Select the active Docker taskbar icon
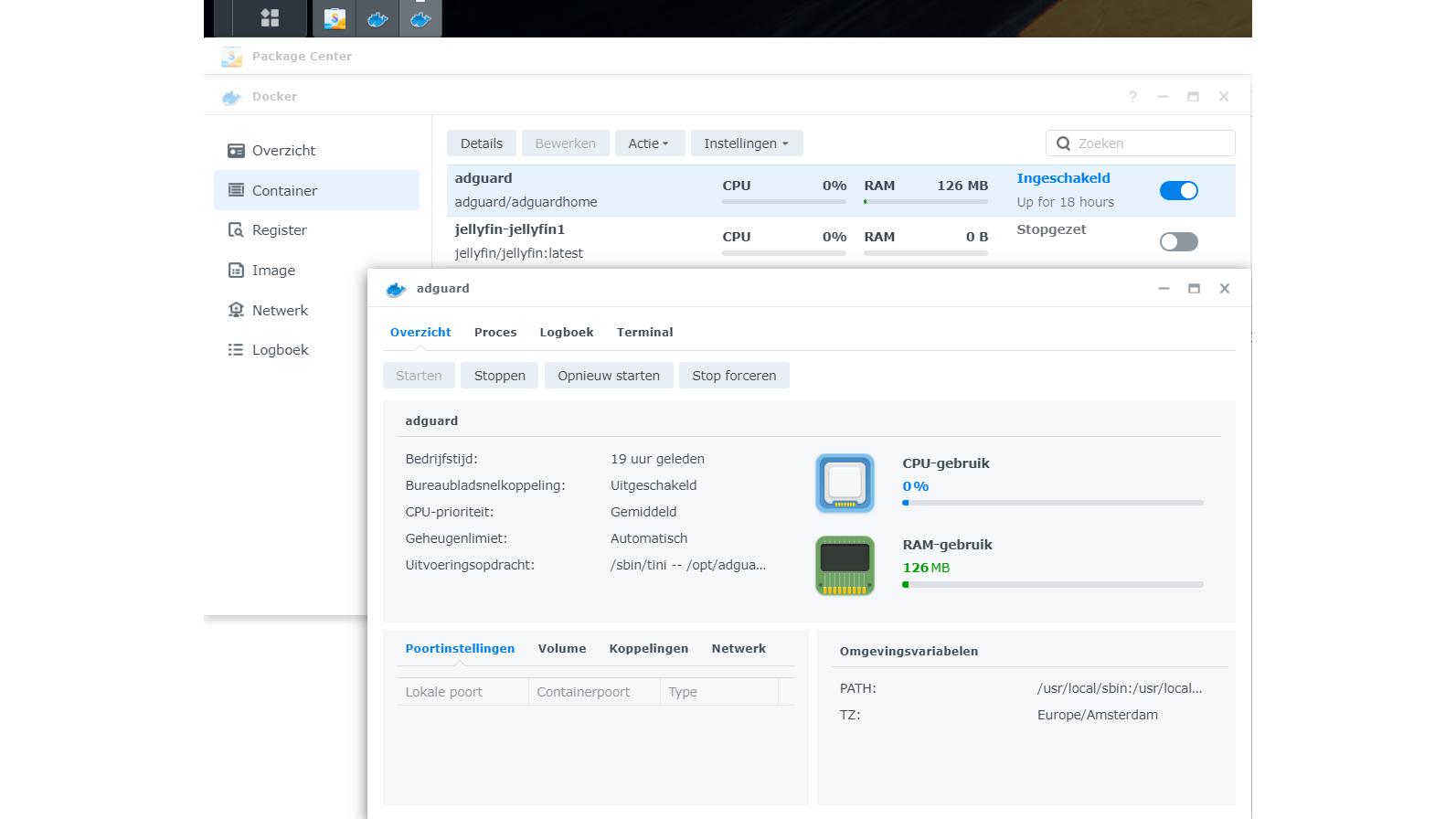The height and width of the screenshot is (819, 1456). 420,17
